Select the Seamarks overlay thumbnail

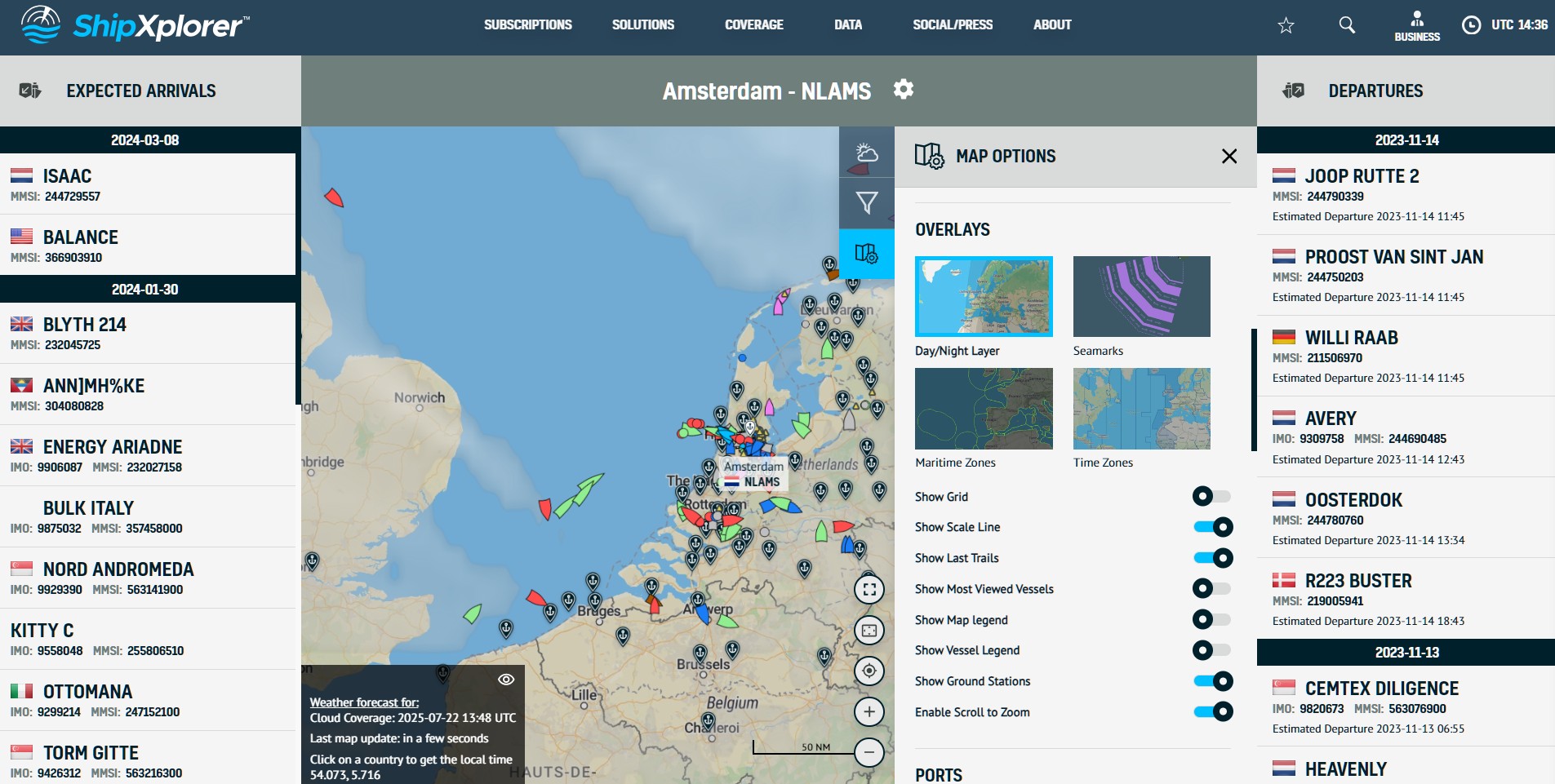point(1141,296)
